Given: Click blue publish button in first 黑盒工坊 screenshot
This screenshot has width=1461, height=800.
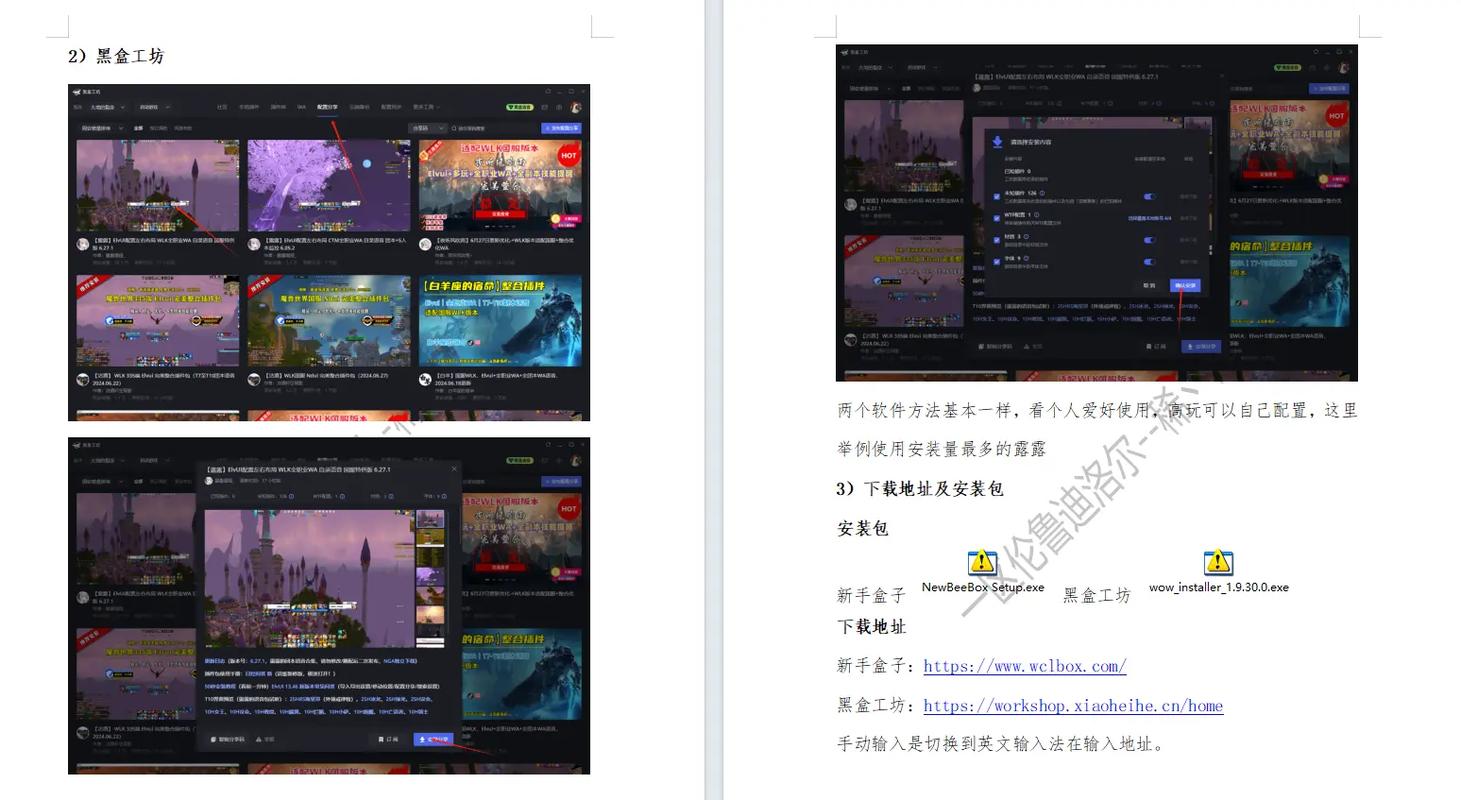Looking at the screenshot, I should pos(561,128).
